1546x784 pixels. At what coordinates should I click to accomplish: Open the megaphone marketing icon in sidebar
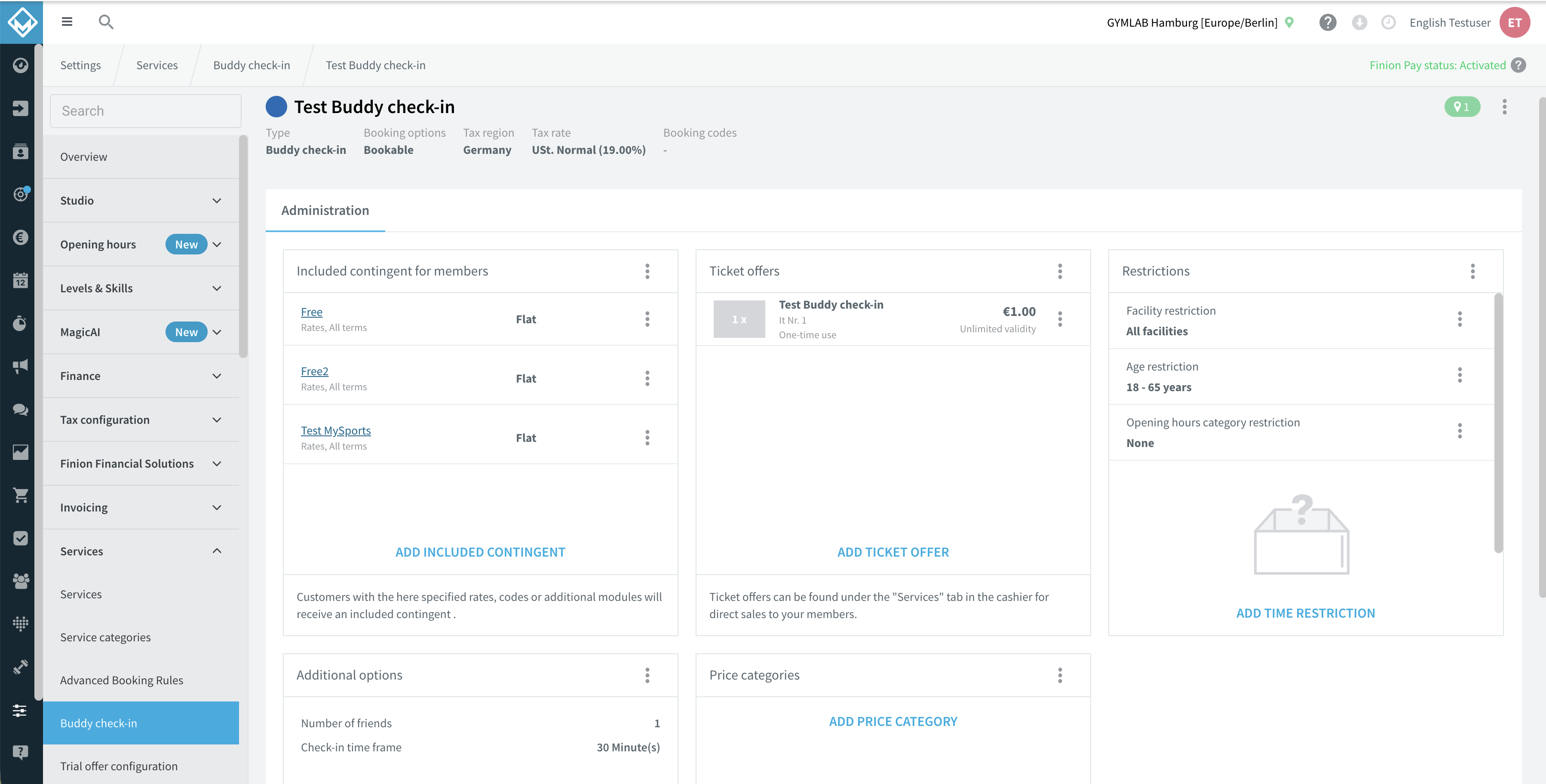click(x=20, y=367)
